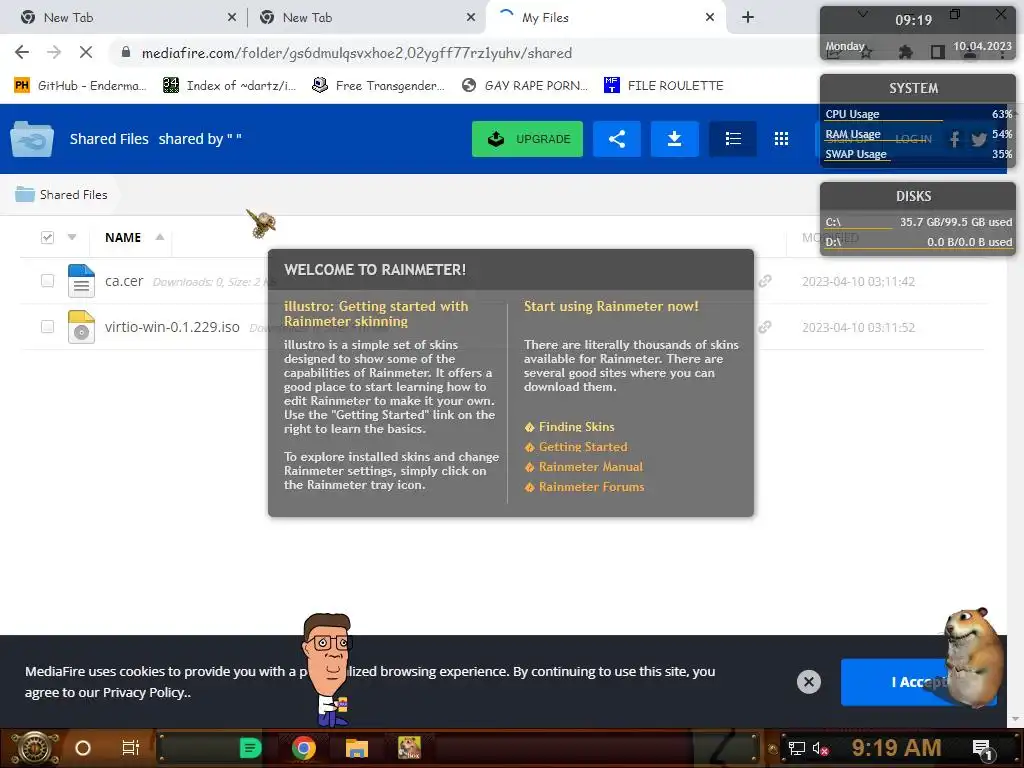Dismiss the cookie notice with X
This screenshot has width=1024, height=768.
click(x=808, y=682)
